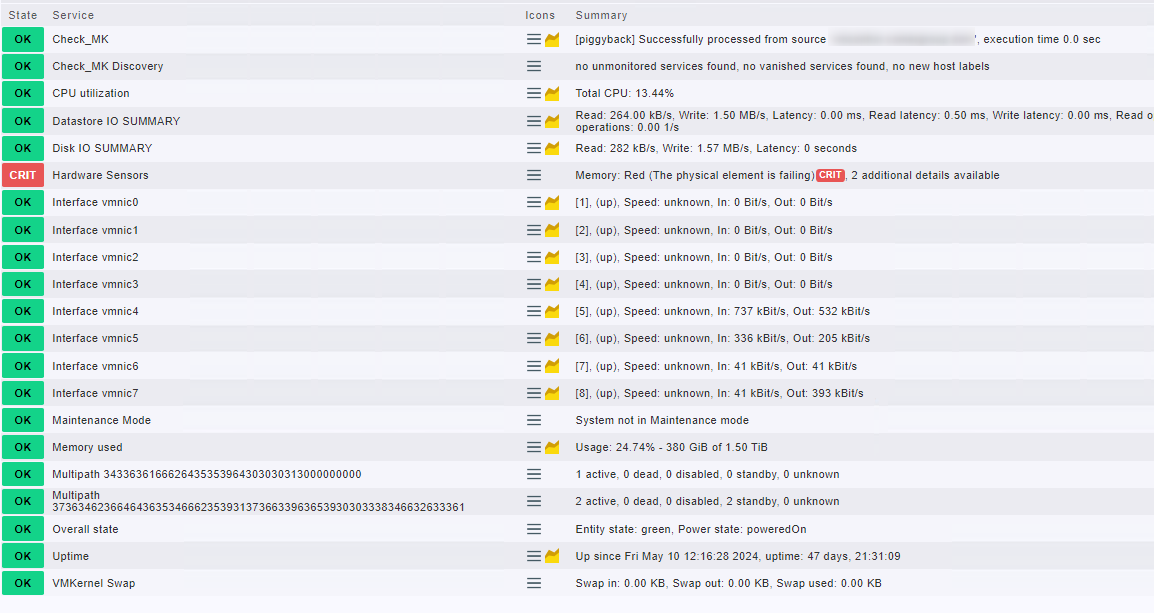Open action menu for VMKernel Swap
1154x613 pixels.
pyautogui.click(x=534, y=583)
